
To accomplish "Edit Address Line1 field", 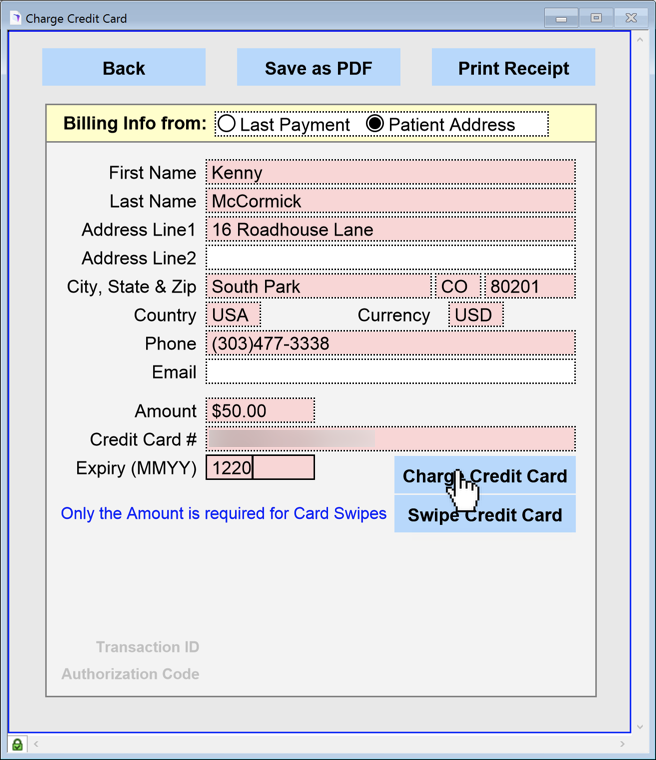I will tap(390, 230).
